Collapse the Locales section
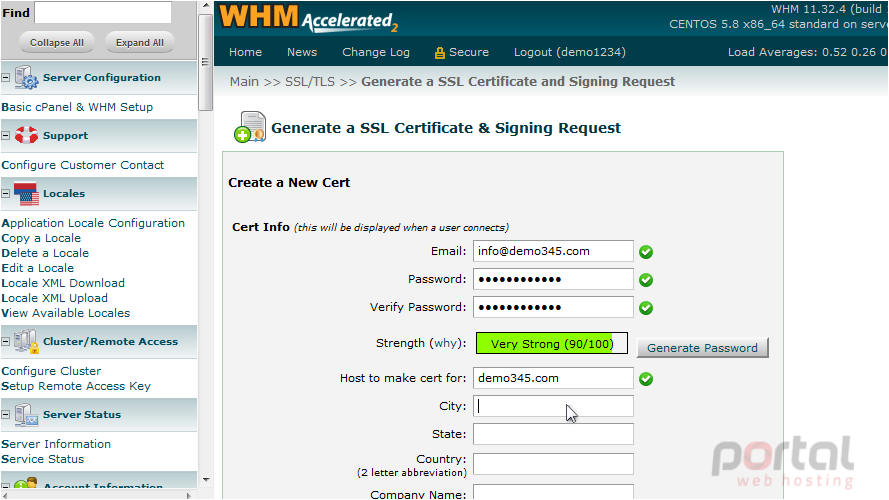The image size is (889, 500). point(6,193)
